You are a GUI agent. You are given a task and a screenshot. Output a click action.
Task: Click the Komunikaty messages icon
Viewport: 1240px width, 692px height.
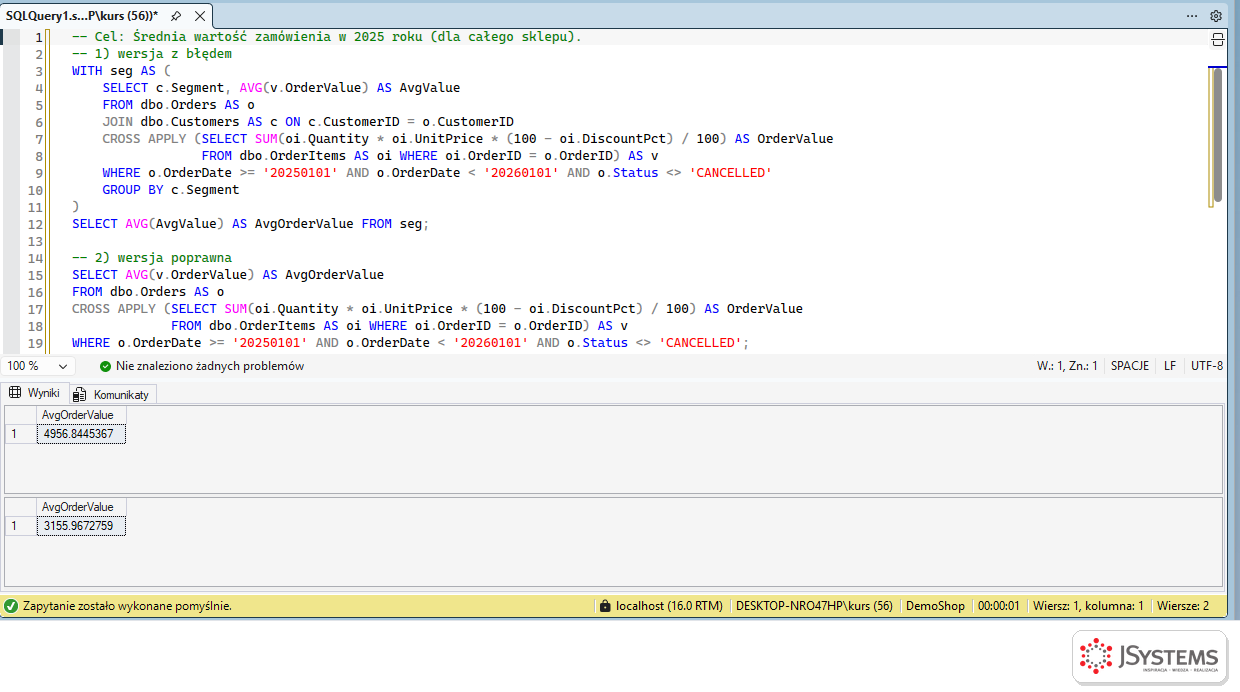click(79, 394)
